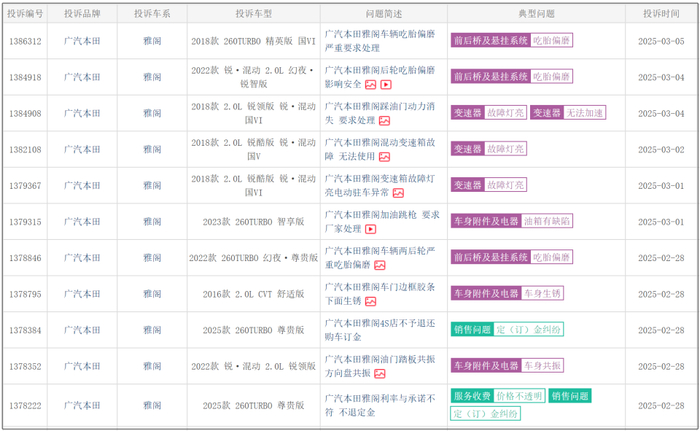
Task: Click brand 广汽本田 in row 1378384
Action: [x=82, y=330]
